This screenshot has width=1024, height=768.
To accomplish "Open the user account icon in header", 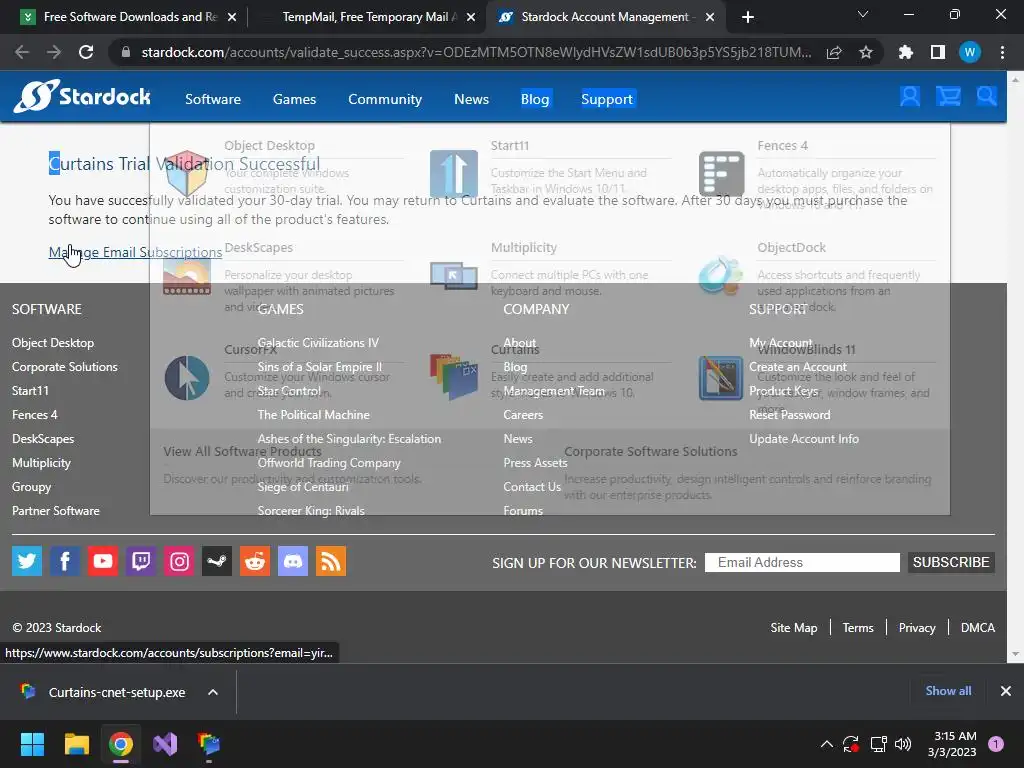I will tap(910, 97).
